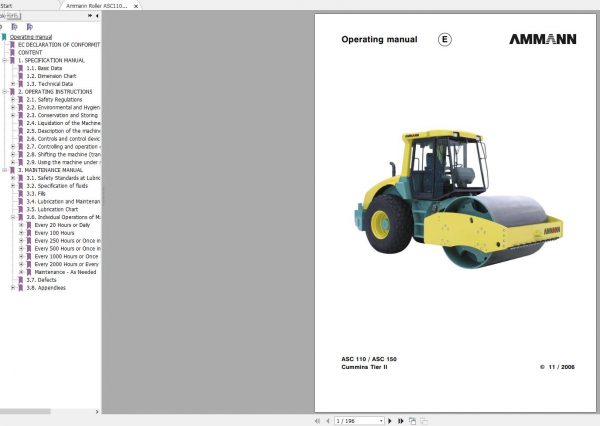
Task: Click the bookmarks panel scroll right arrow
Action: point(97,411)
